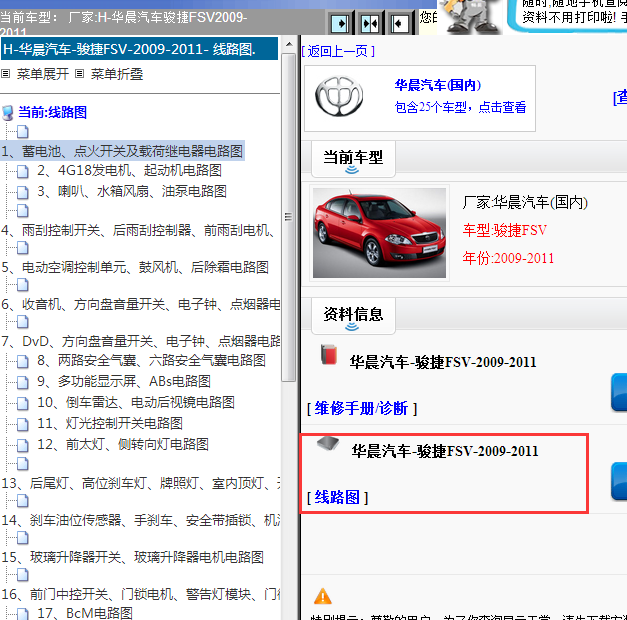Click the right-arrow panel layout button
Screen dimensions: 627x620
(x=340, y=24)
